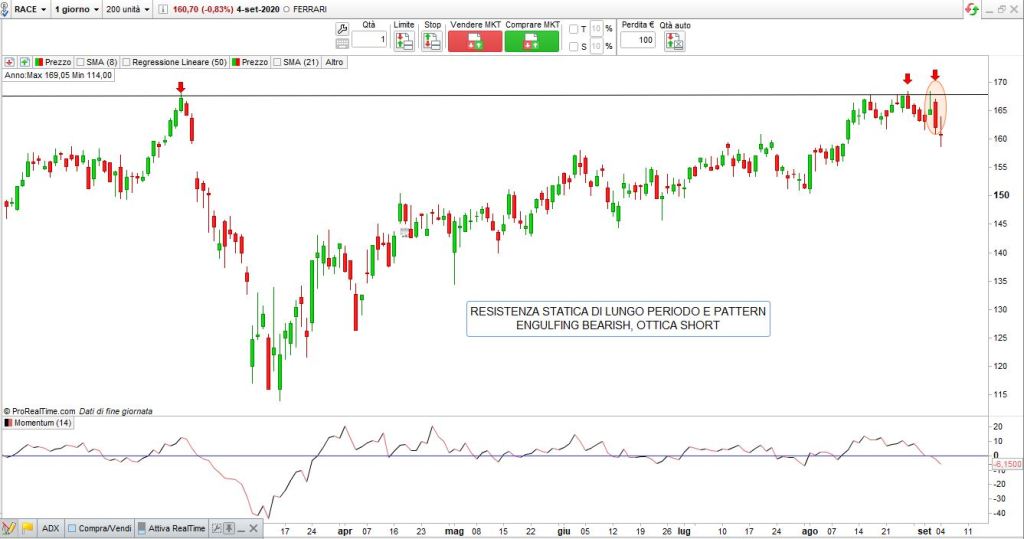Image resolution: width=1024 pixels, height=539 pixels.
Task: Open the Altro indicators menu
Action: (x=335, y=61)
